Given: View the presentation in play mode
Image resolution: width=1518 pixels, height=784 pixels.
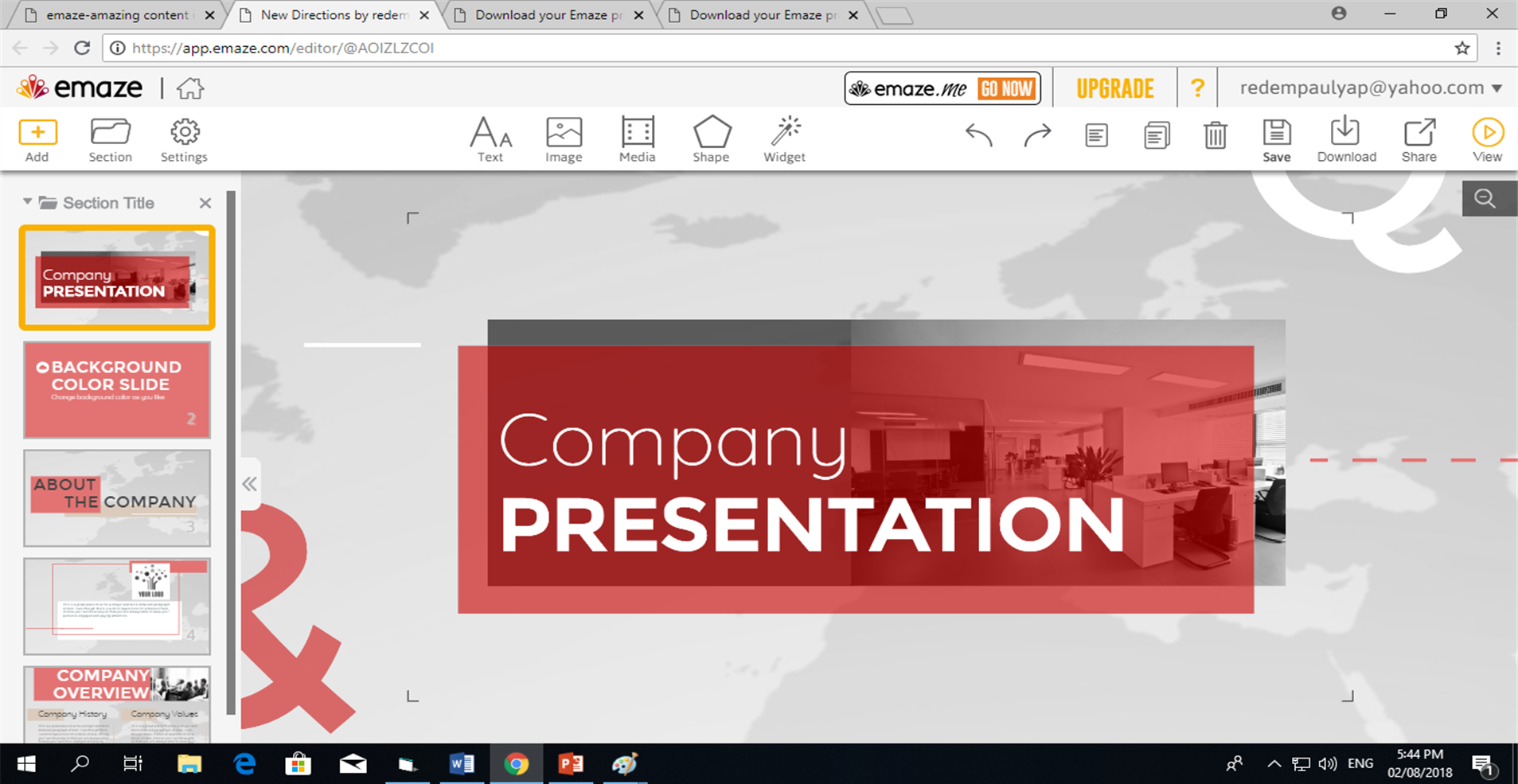Looking at the screenshot, I should pos(1487,140).
